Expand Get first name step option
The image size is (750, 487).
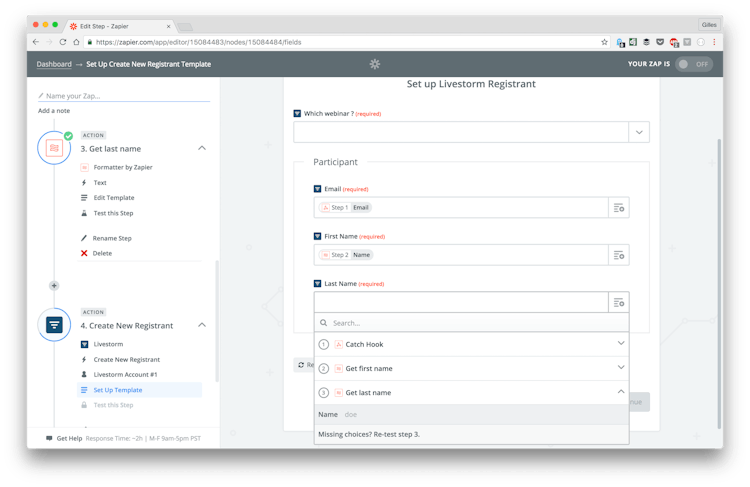620,368
